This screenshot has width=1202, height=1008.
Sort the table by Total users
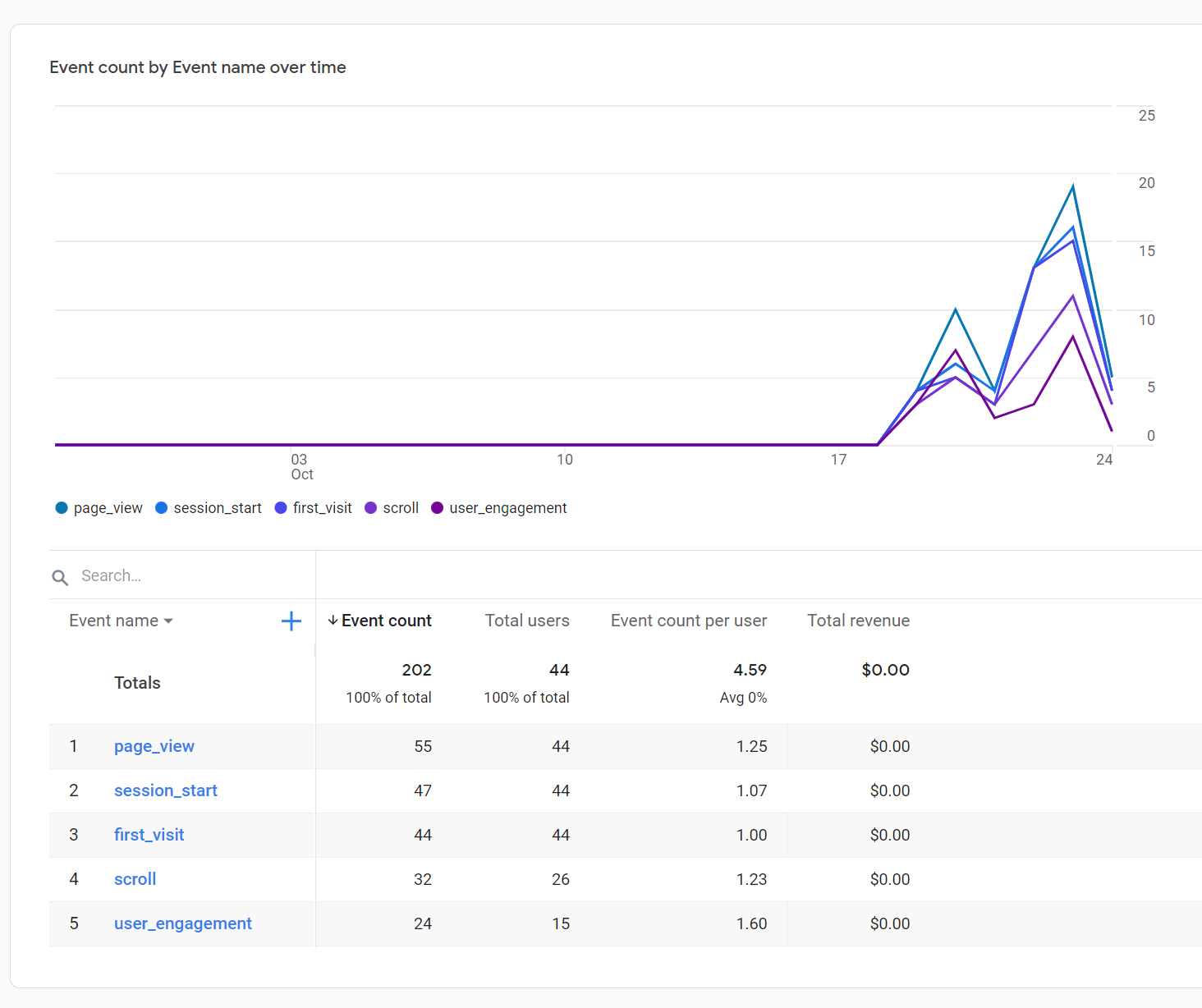click(x=526, y=621)
